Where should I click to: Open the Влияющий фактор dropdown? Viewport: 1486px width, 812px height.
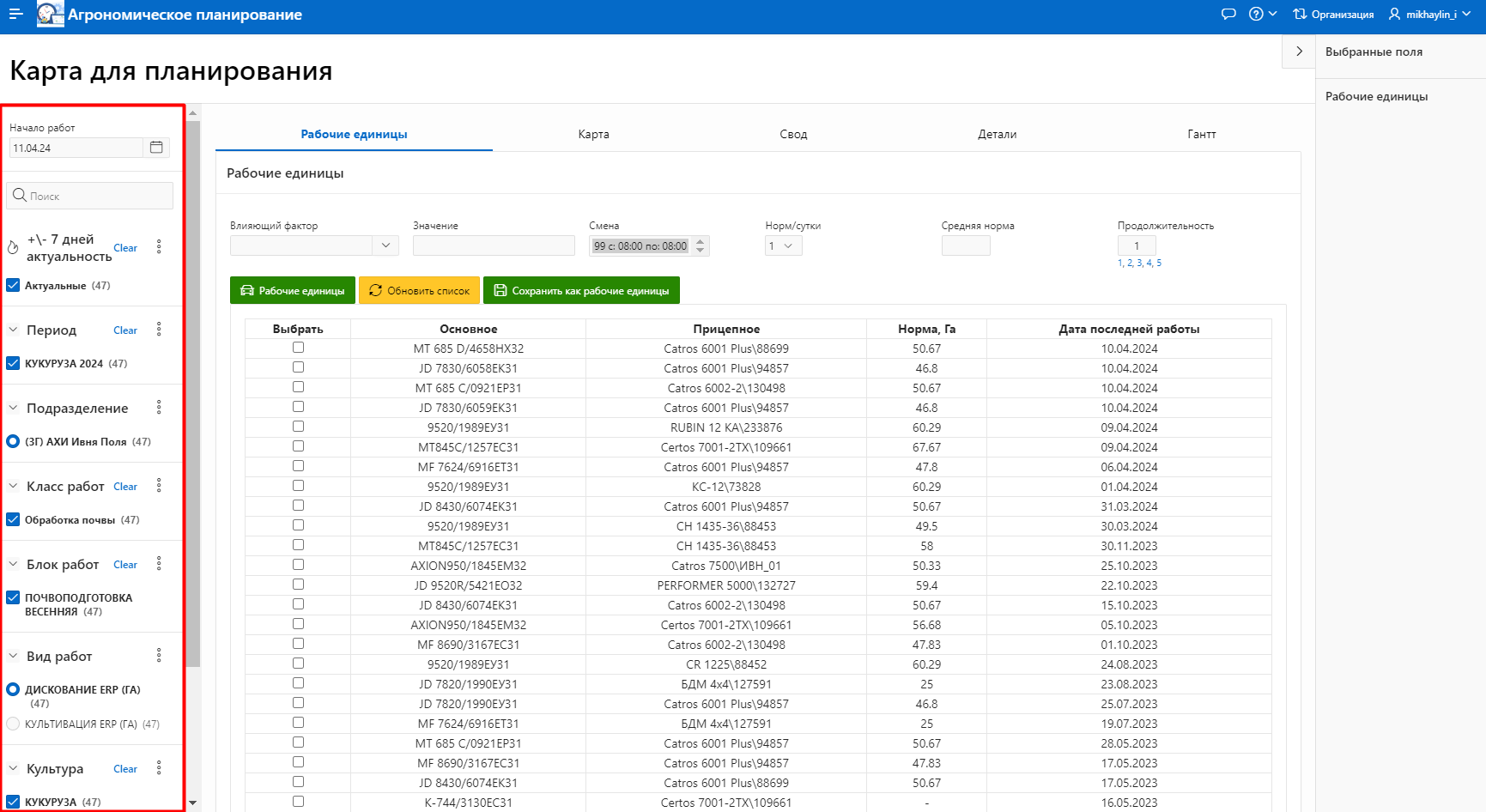pyautogui.click(x=385, y=245)
